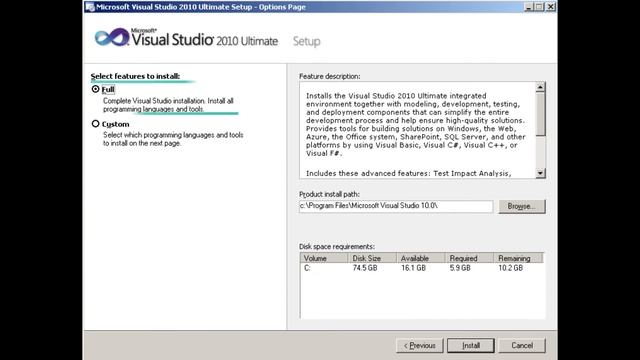Click the Available column header
The height and width of the screenshot is (360, 640).
tap(420, 258)
